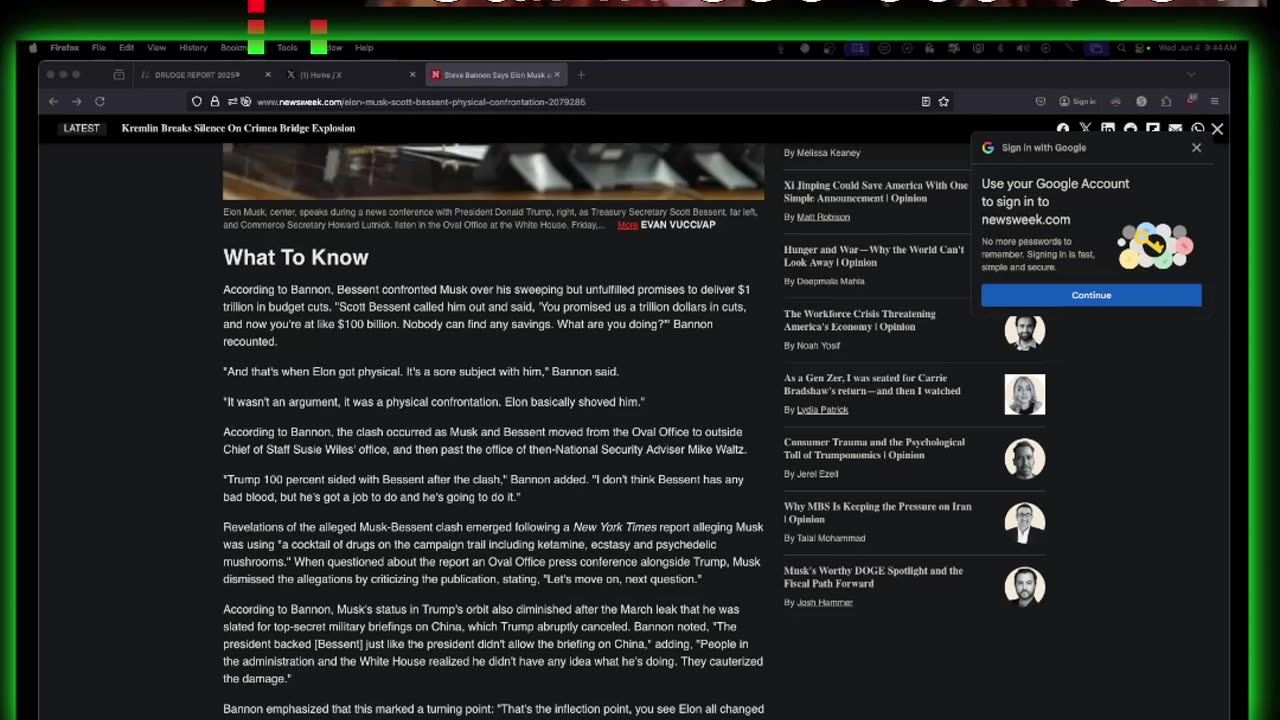Open the Edit menu
This screenshot has width=1280, height=720.
(x=126, y=48)
